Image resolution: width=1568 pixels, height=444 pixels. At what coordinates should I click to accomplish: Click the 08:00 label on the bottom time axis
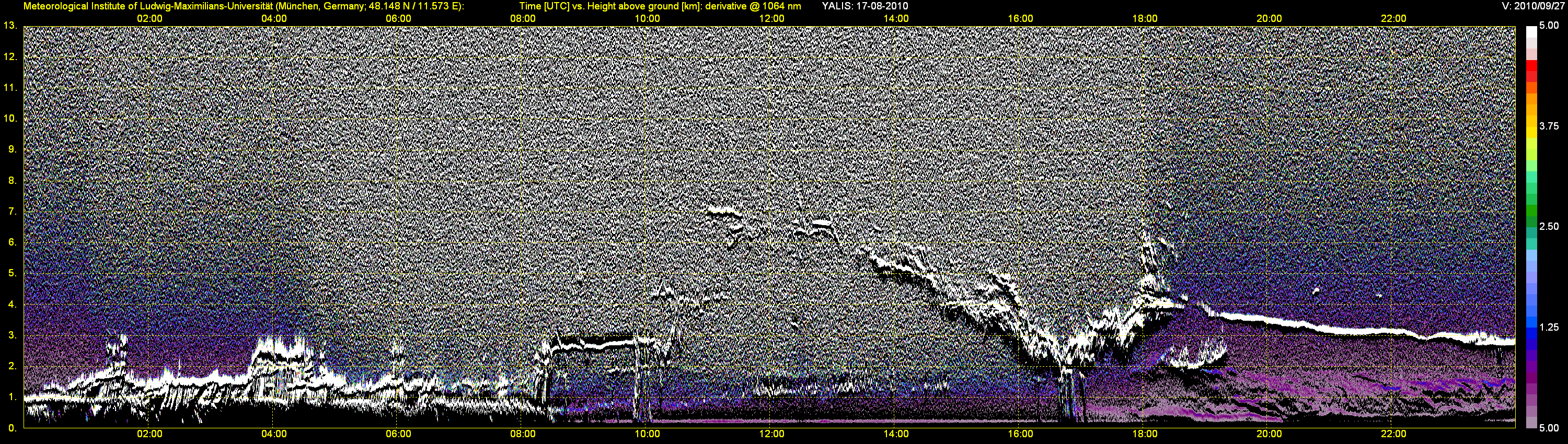click(x=523, y=434)
